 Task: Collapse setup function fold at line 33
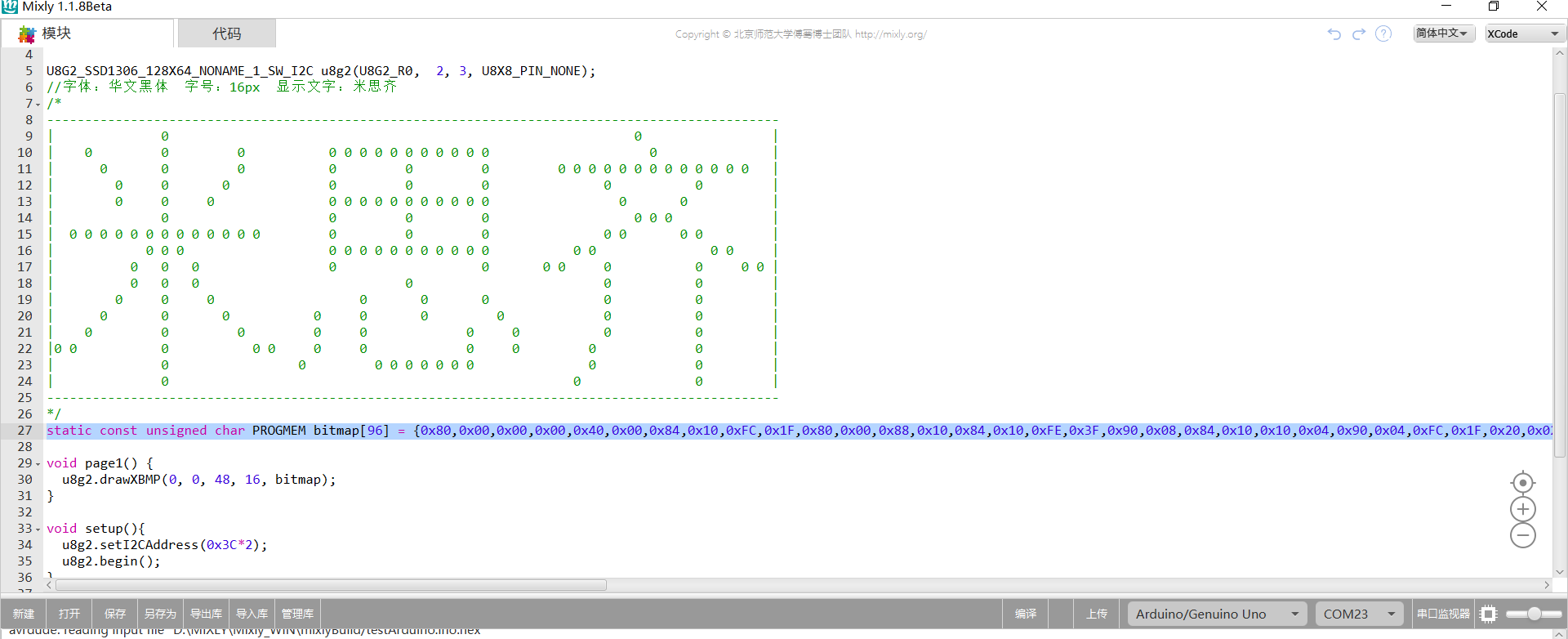click(x=38, y=529)
